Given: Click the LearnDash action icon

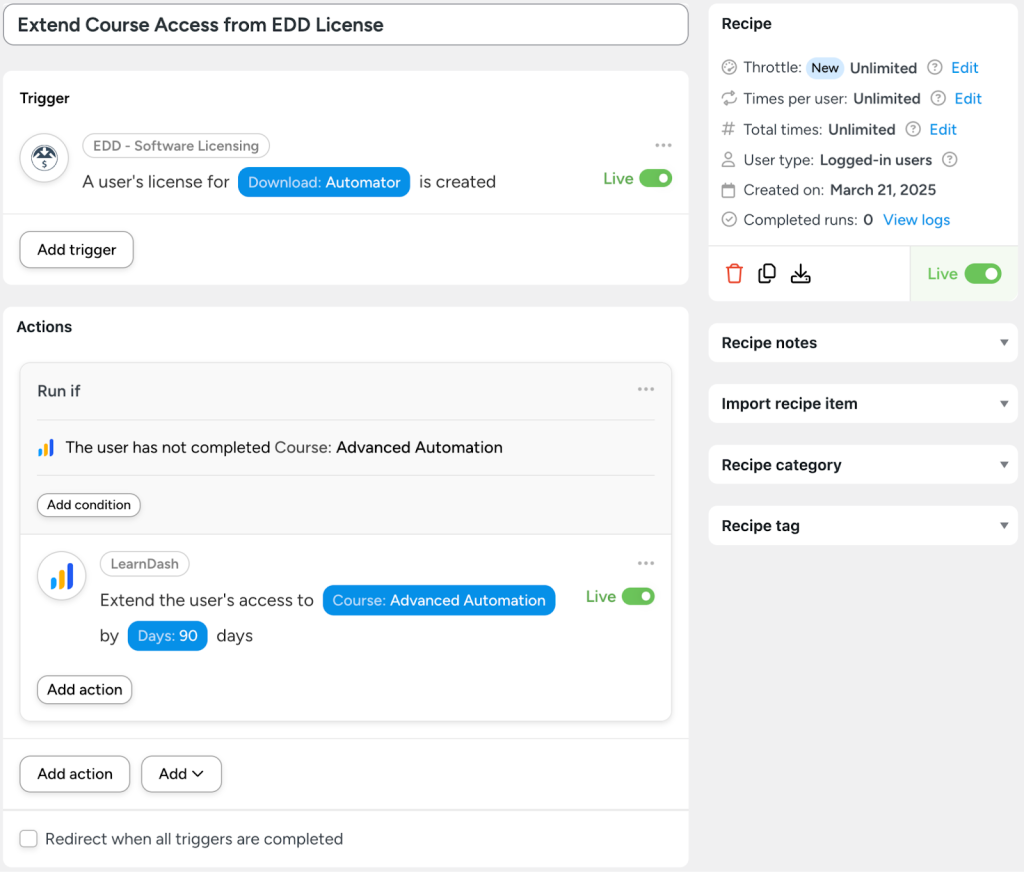Looking at the screenshot, I should click(x=61, y=576).
